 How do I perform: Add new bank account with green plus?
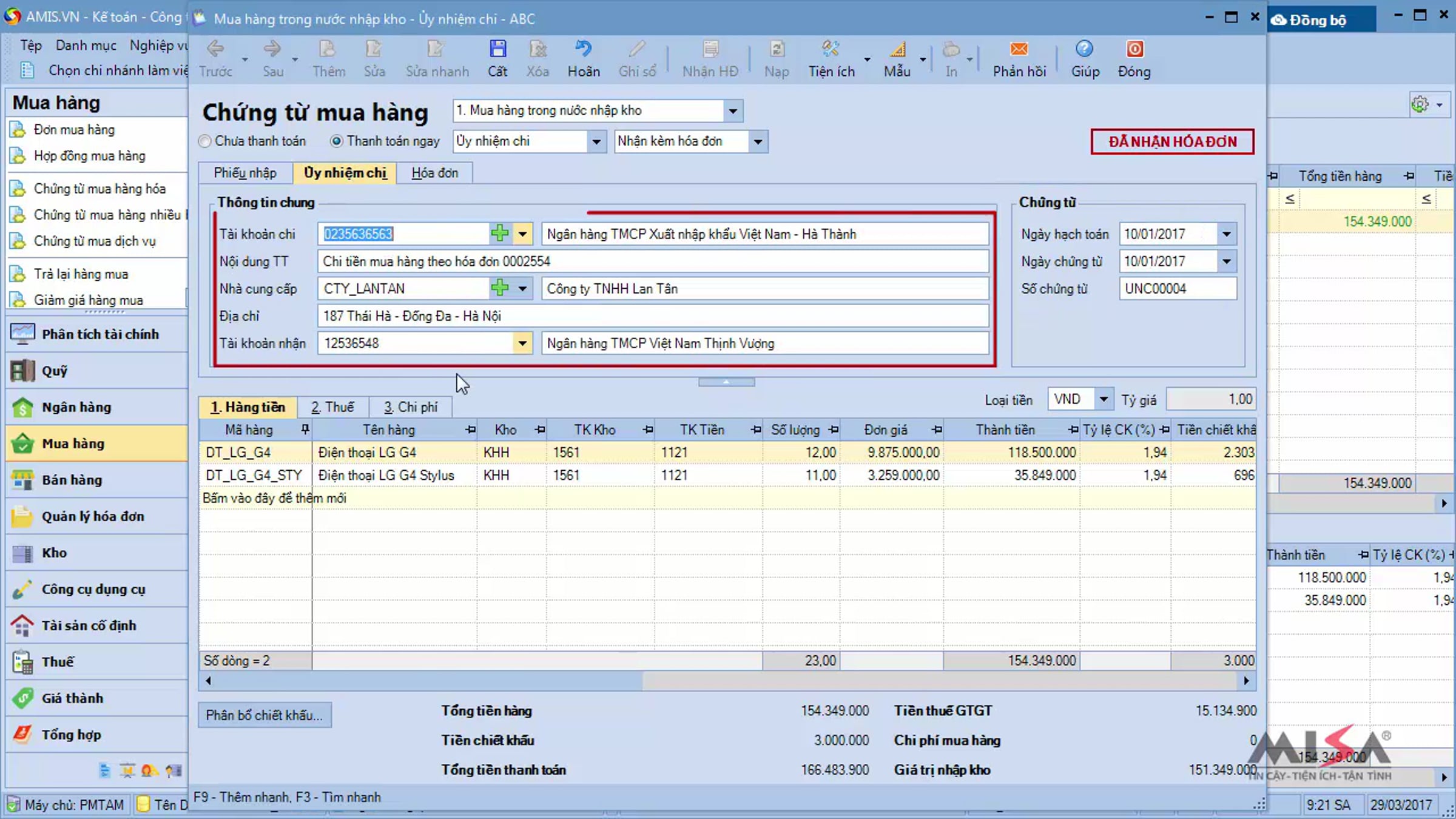pos(500,234)
